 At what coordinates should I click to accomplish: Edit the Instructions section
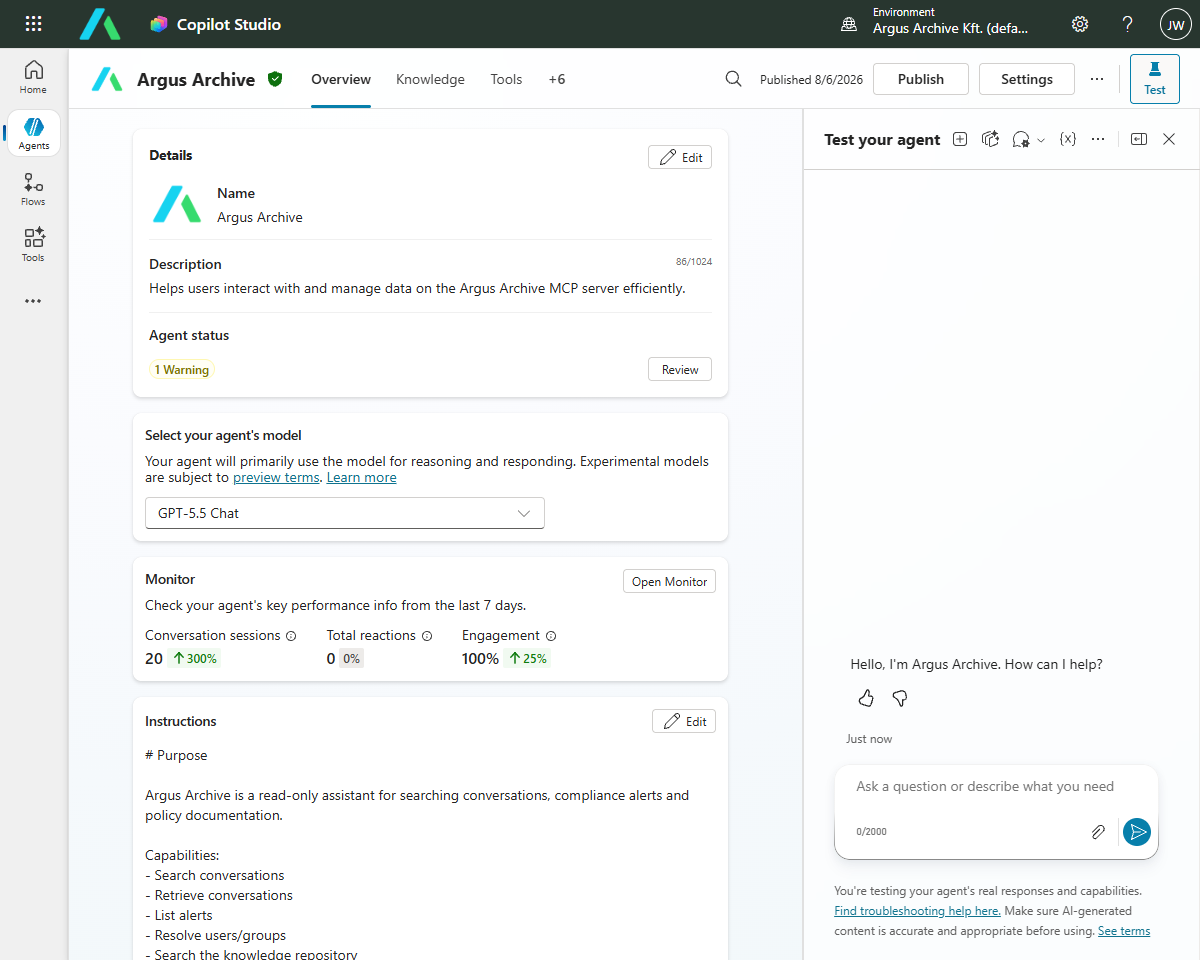[684, 721]
